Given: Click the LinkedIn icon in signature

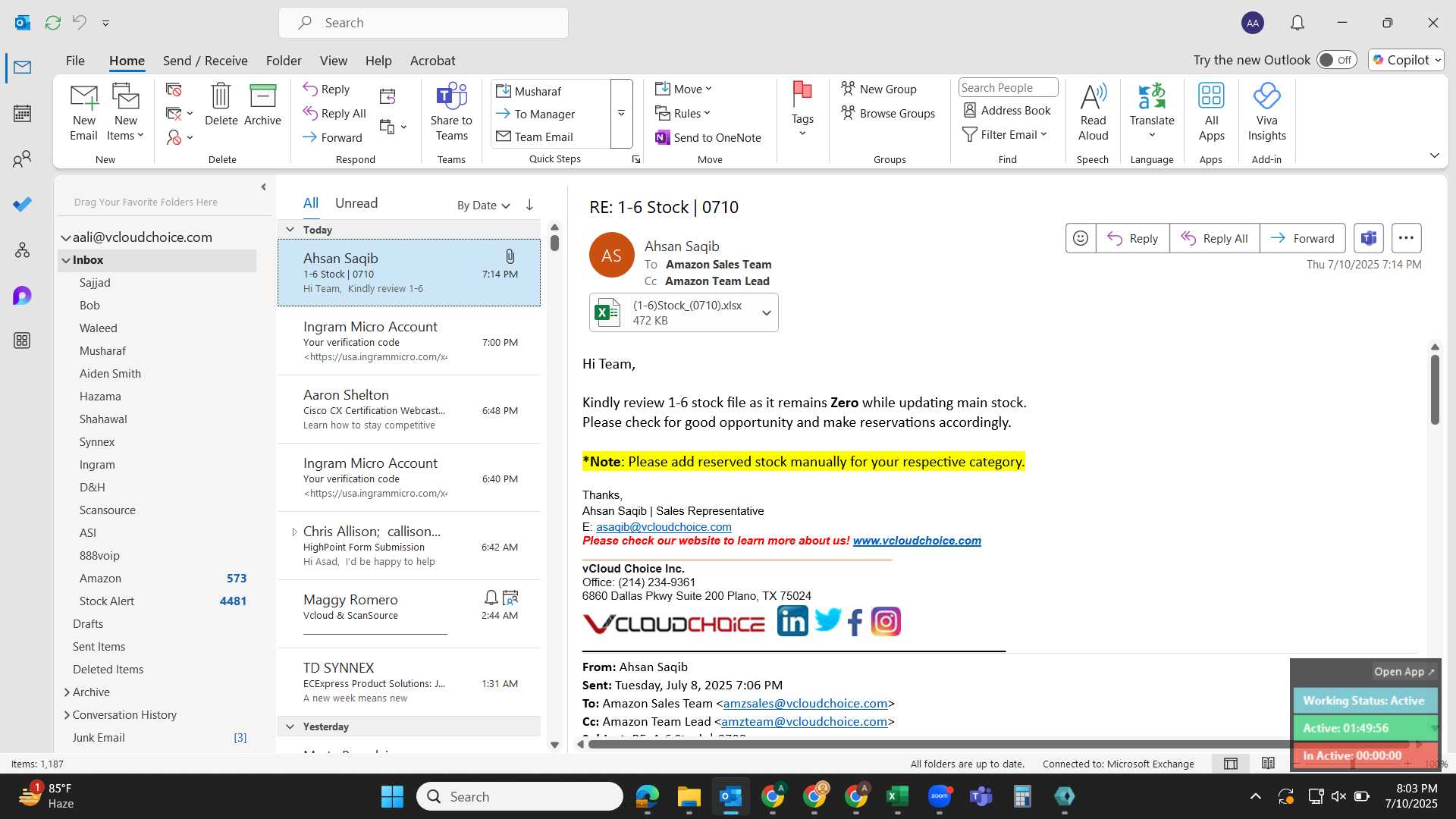Looking at the screenshot, I should (792, 622).
